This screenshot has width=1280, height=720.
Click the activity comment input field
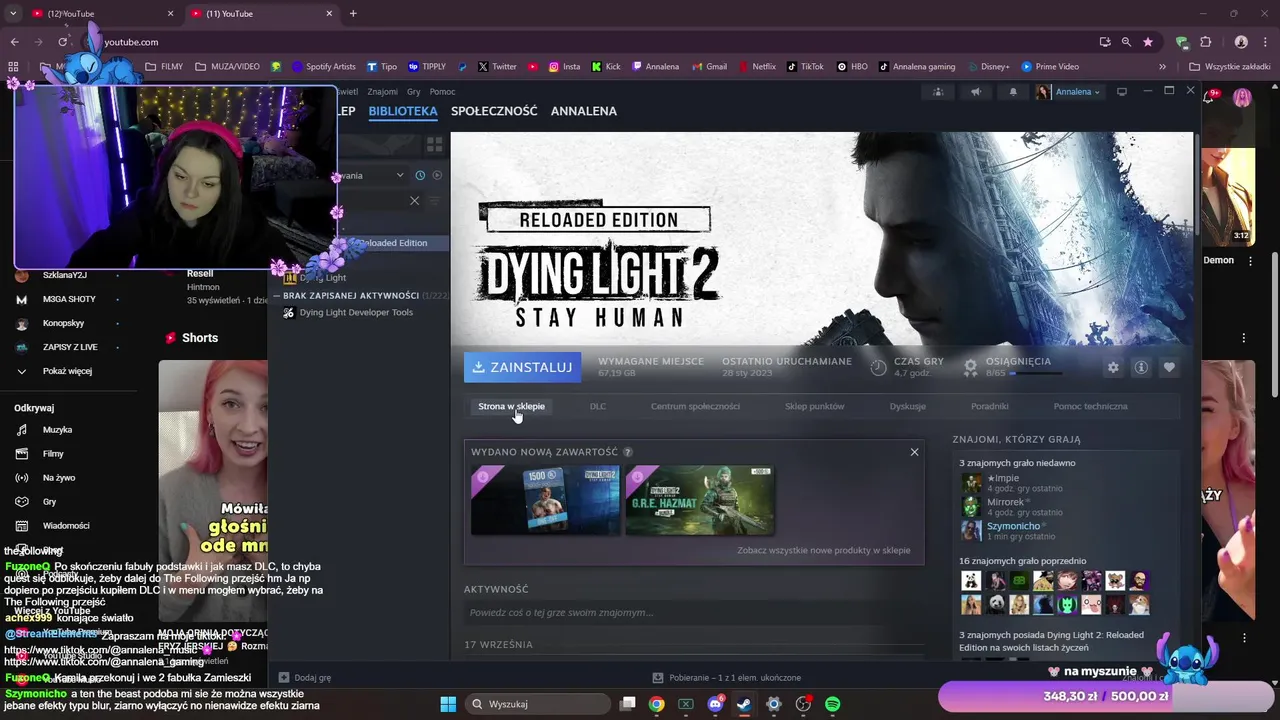(x=694, y=612)
